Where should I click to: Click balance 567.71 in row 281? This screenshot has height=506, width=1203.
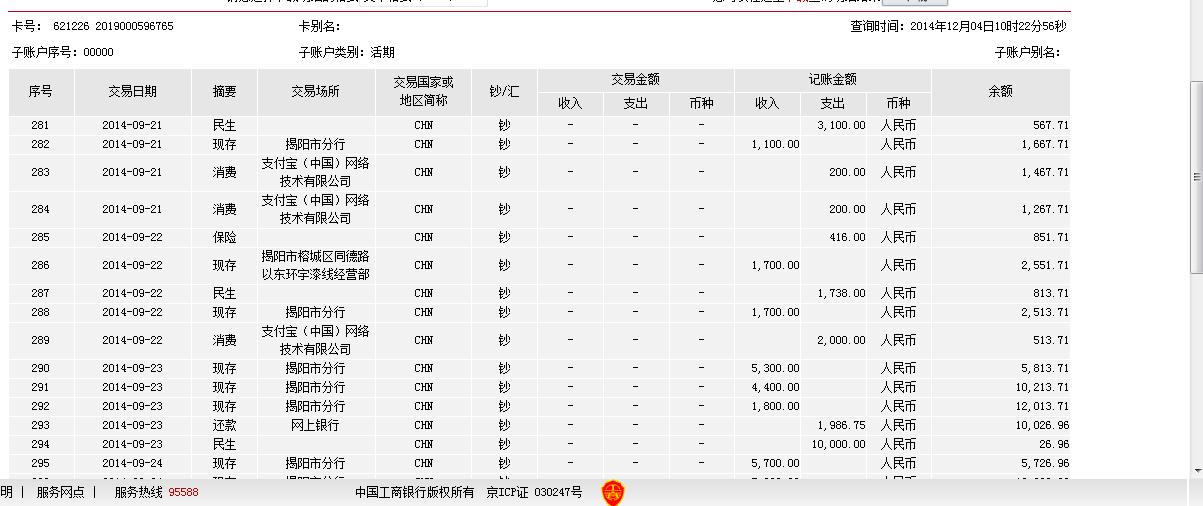pos(1051,125)
